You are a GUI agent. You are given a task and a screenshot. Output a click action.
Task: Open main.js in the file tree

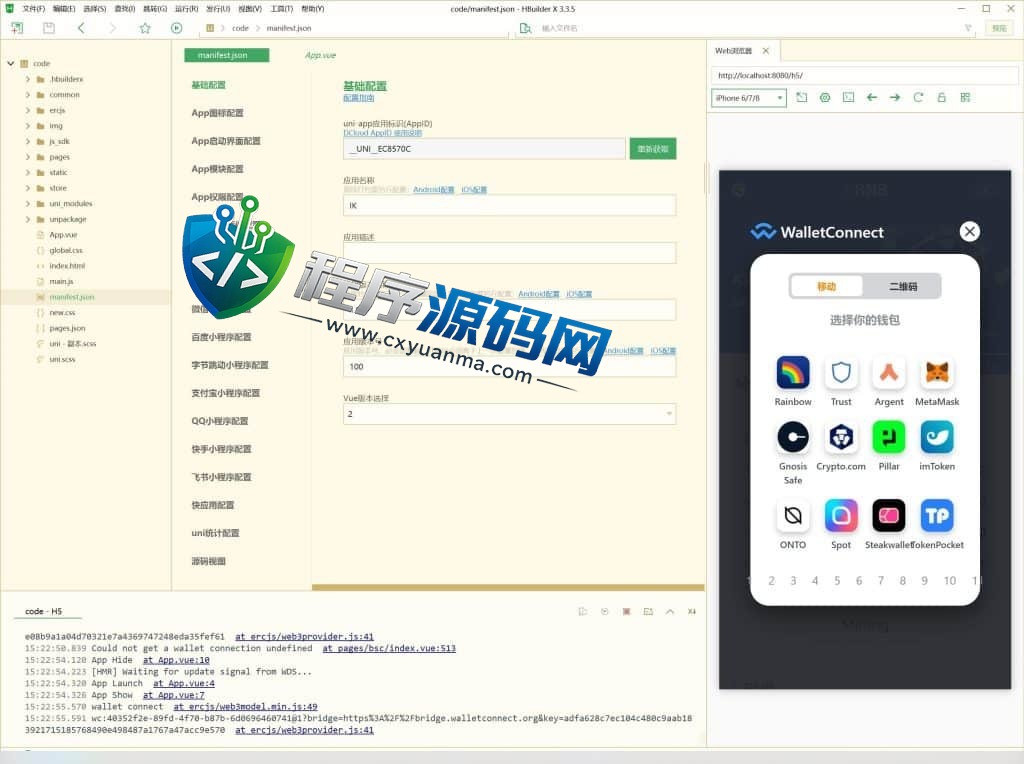point(61,281)
